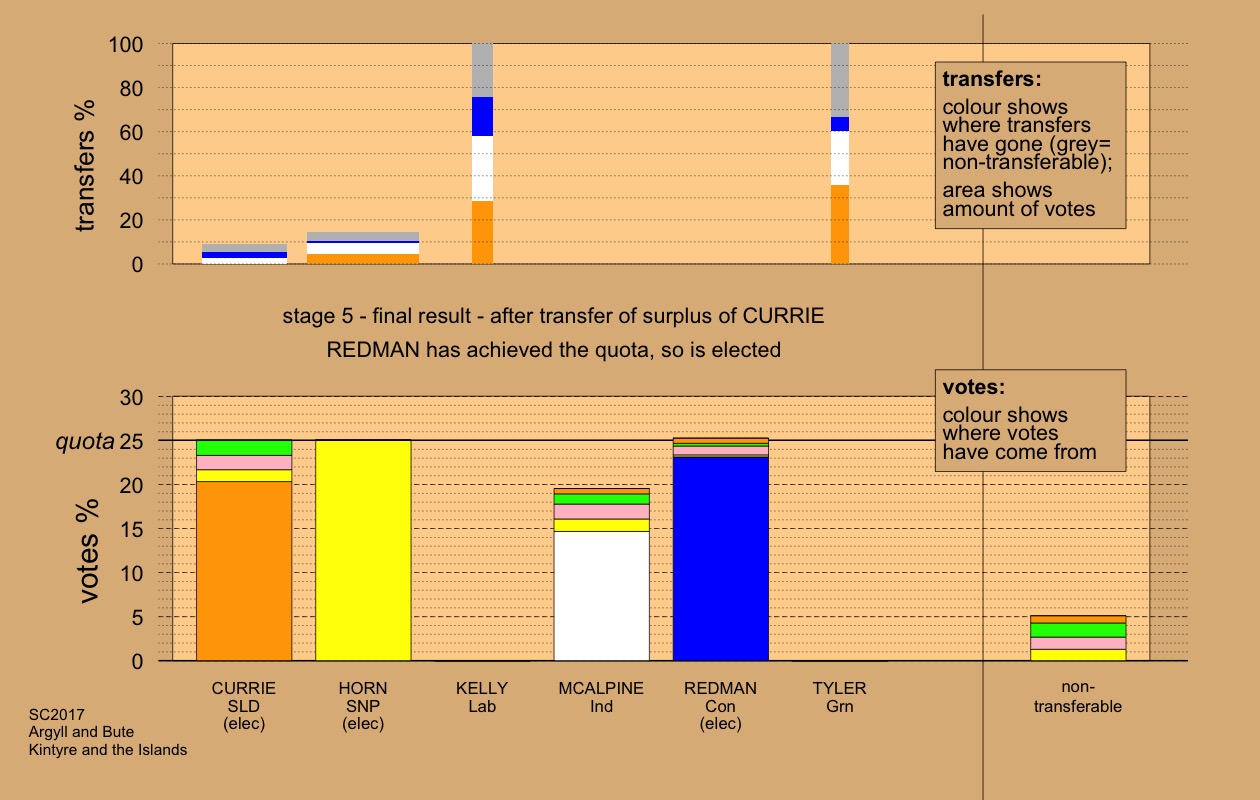Click the grey top of KELLY's transfer bar
Screen dimensions: 1260x800
(x=482, y=70)
